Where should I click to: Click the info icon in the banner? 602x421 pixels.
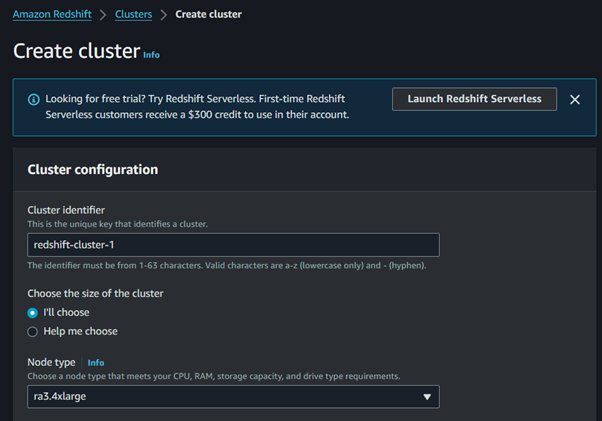tap(34, 99)
